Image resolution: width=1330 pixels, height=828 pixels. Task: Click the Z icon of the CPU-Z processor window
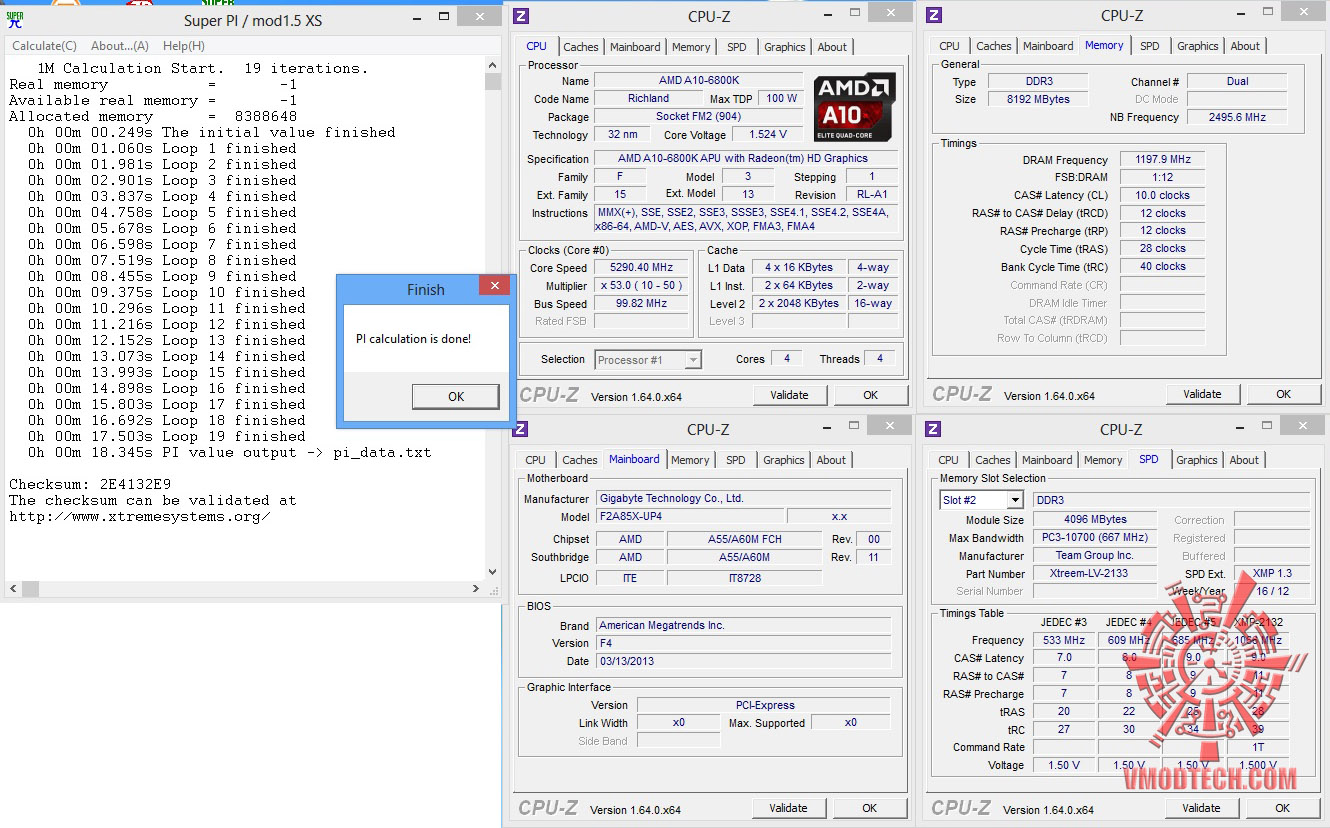click(x=521, y=16)
